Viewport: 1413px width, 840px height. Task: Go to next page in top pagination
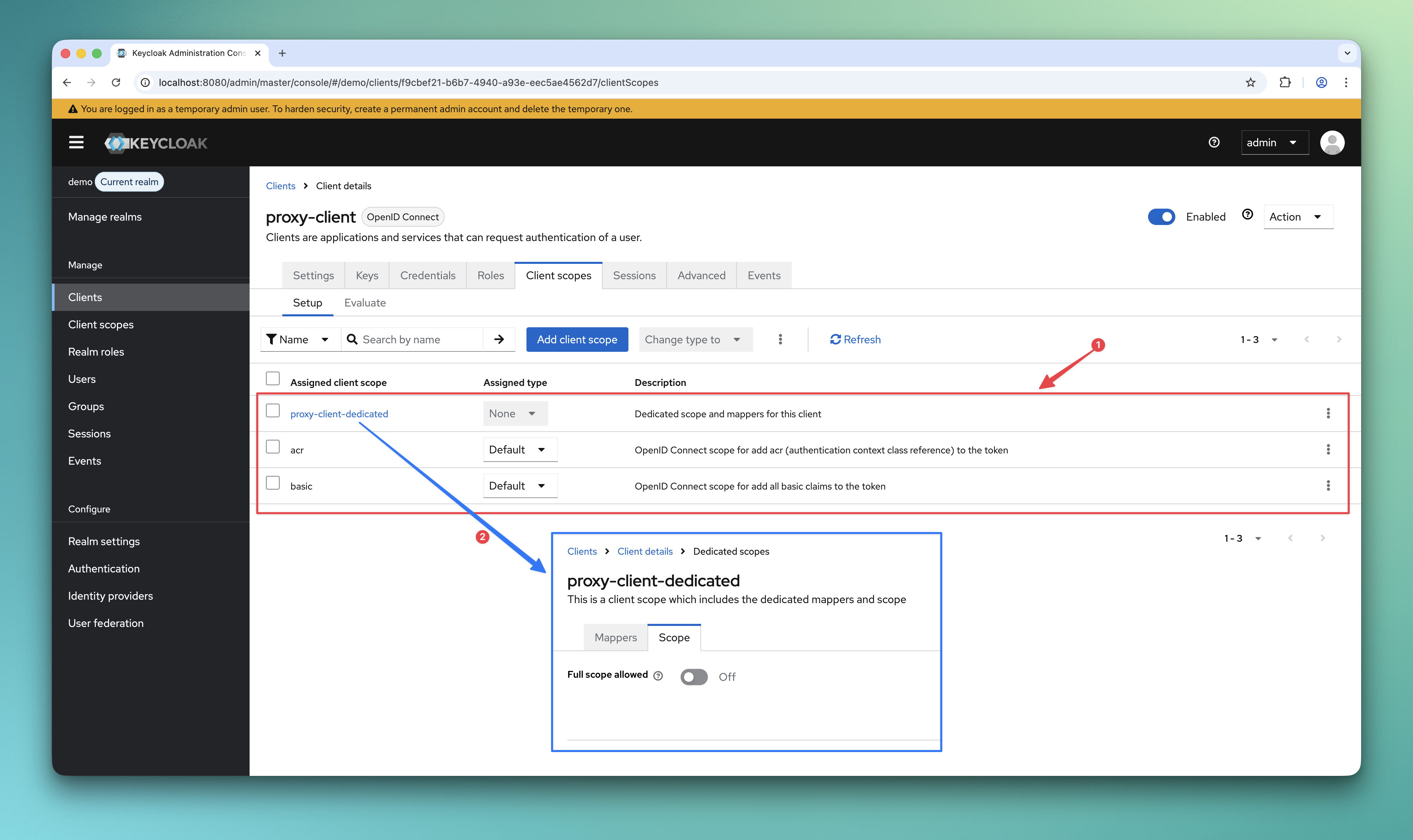click(1339, 339)
